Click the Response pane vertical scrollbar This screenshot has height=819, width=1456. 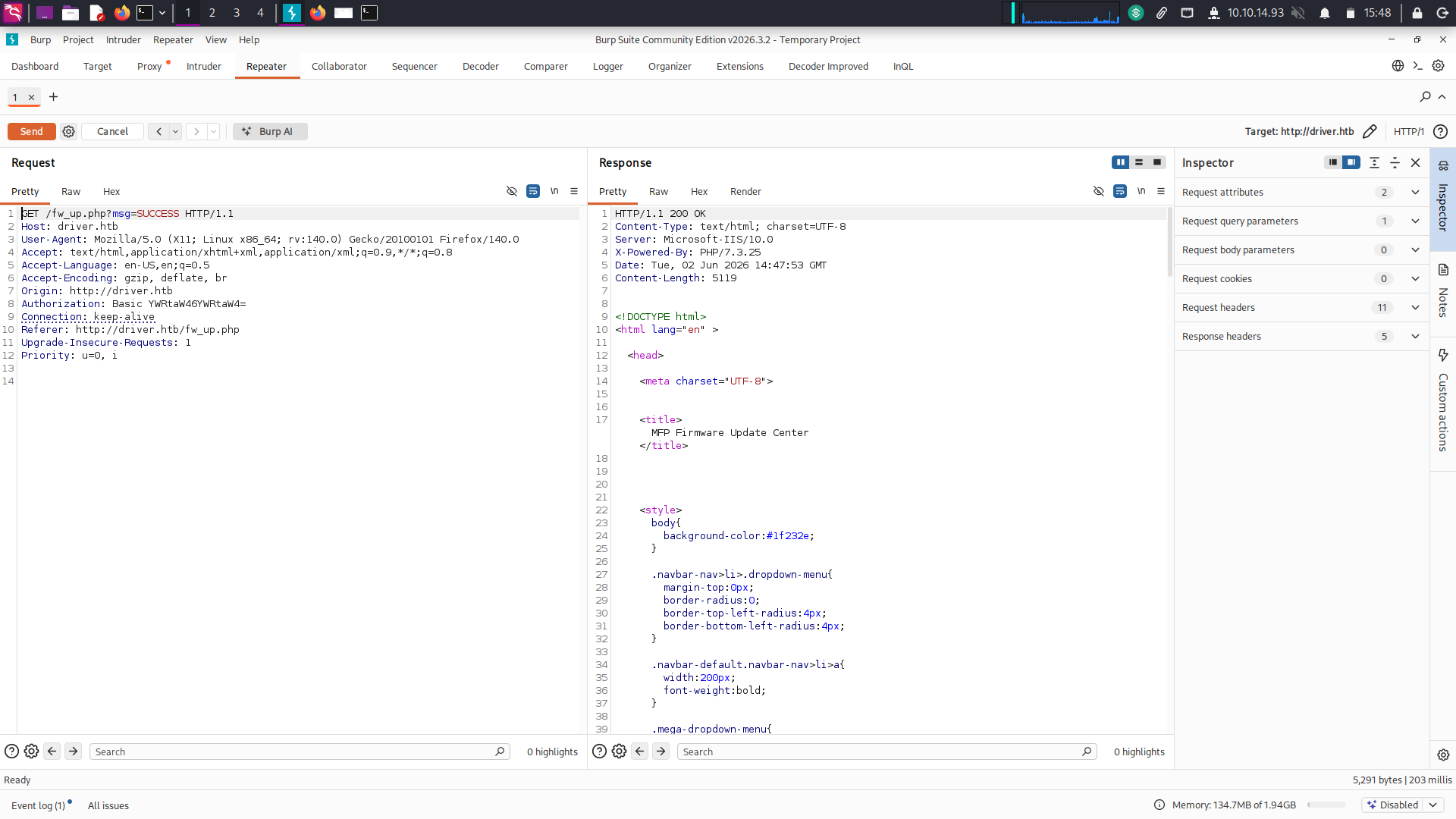click(x=1170, y=243)
